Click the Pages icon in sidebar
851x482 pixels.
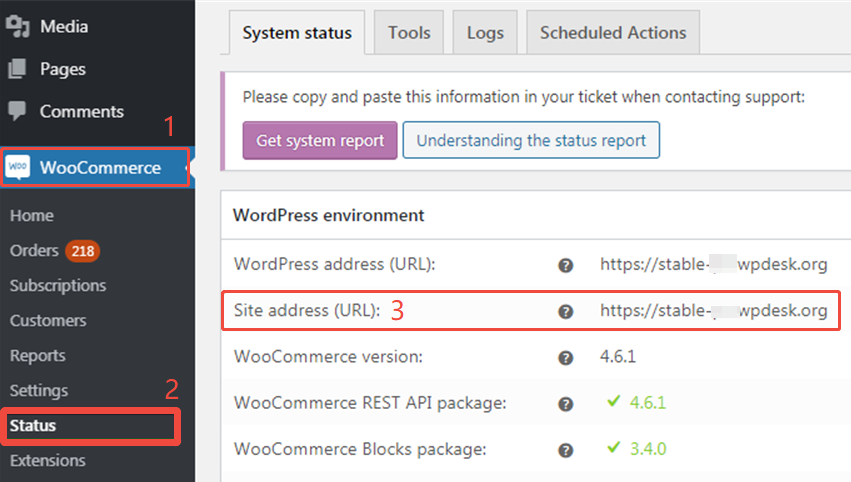tap(17, 69)
